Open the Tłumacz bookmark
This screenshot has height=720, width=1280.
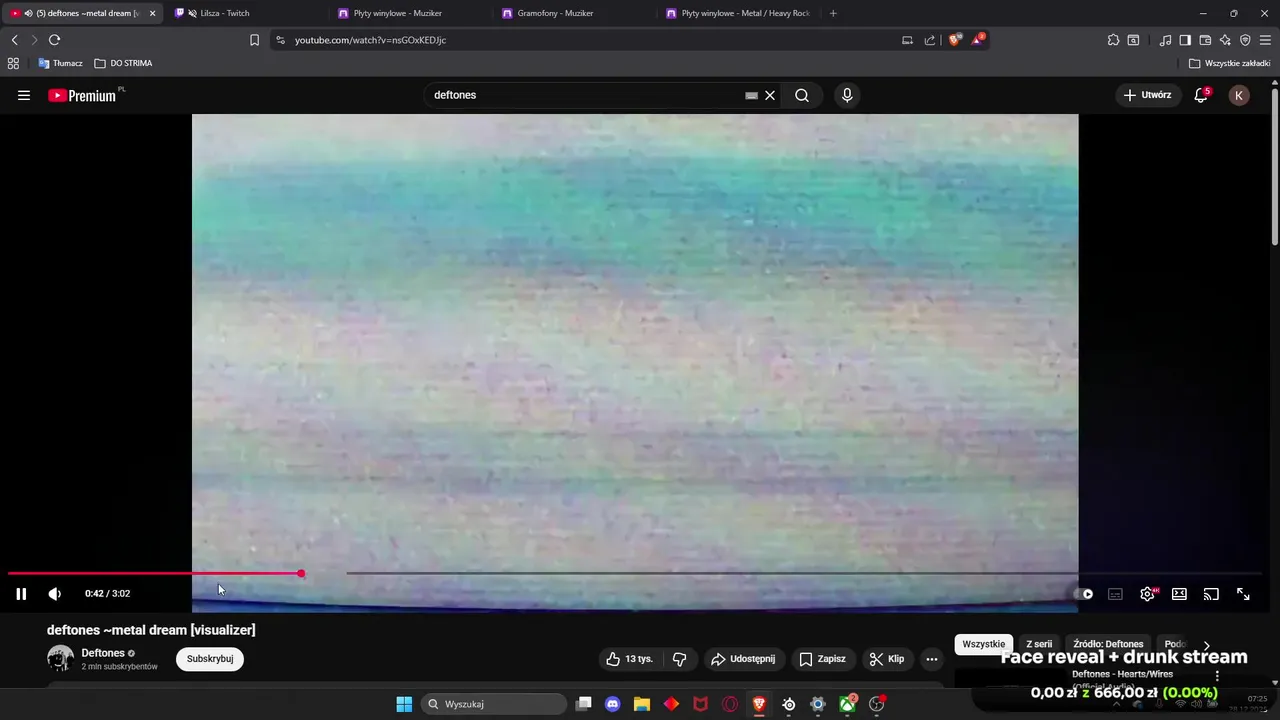pos(60,63)
